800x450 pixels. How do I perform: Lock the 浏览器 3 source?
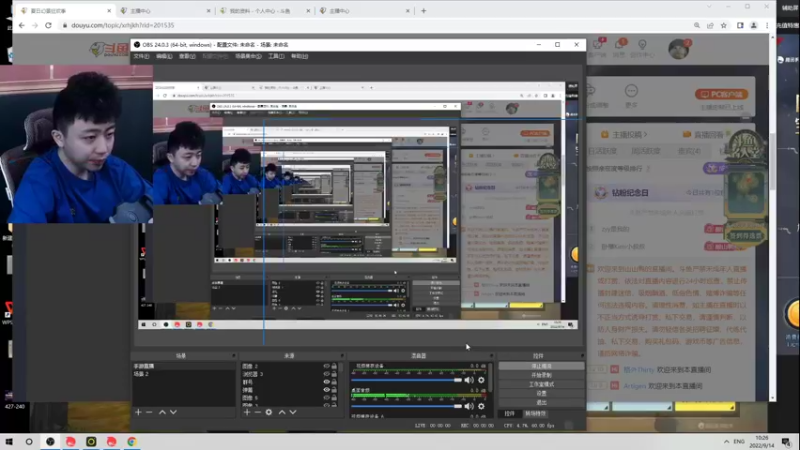(x=334, y=373)
